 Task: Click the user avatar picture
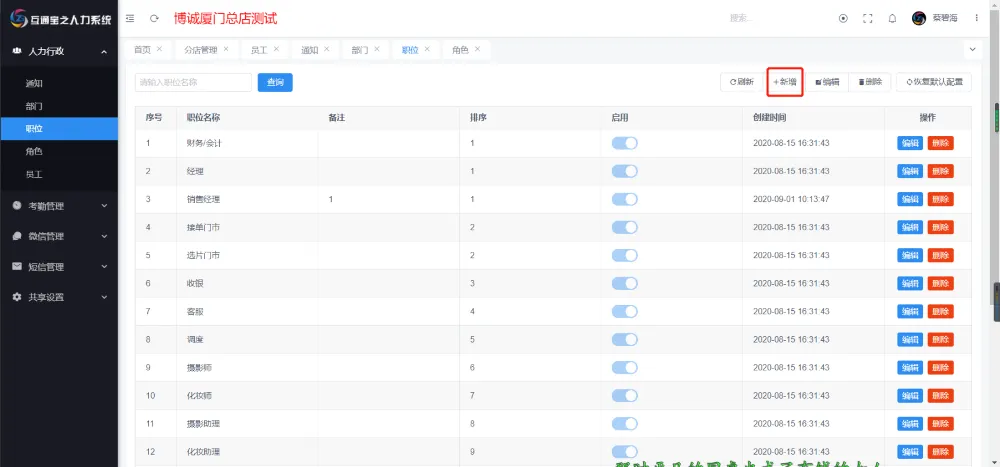pyautogui.click(x=919, y=18)
